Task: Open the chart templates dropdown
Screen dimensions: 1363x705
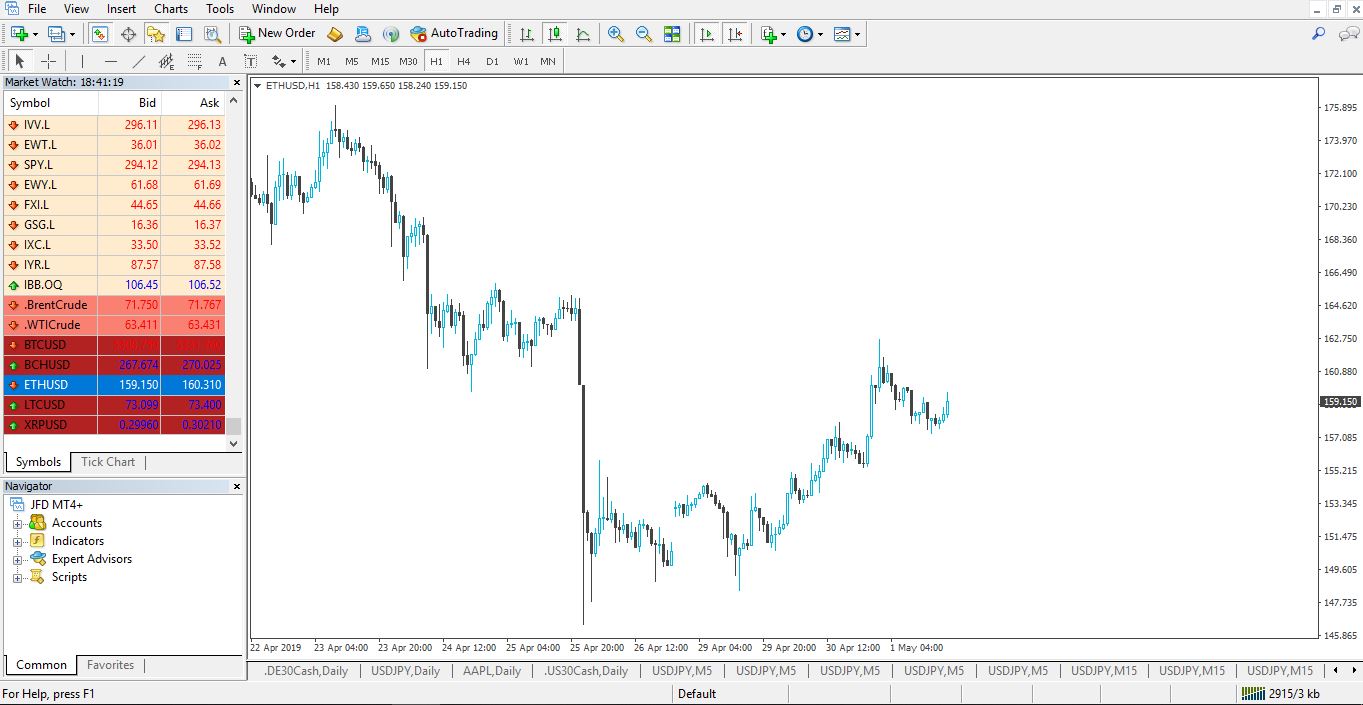Action: [846, 34]
